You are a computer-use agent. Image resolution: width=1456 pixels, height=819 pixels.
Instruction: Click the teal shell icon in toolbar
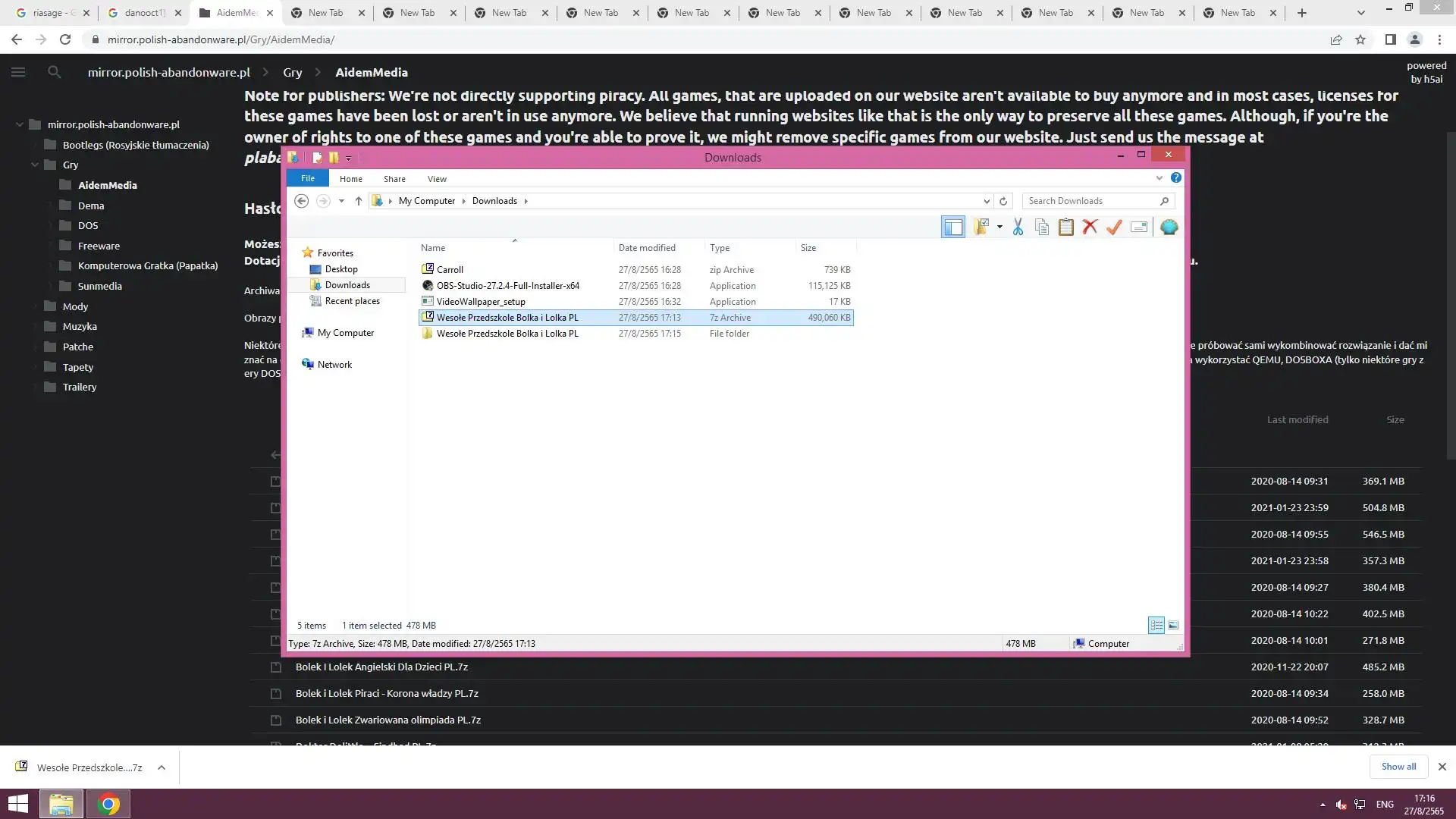pos(1169,227)
